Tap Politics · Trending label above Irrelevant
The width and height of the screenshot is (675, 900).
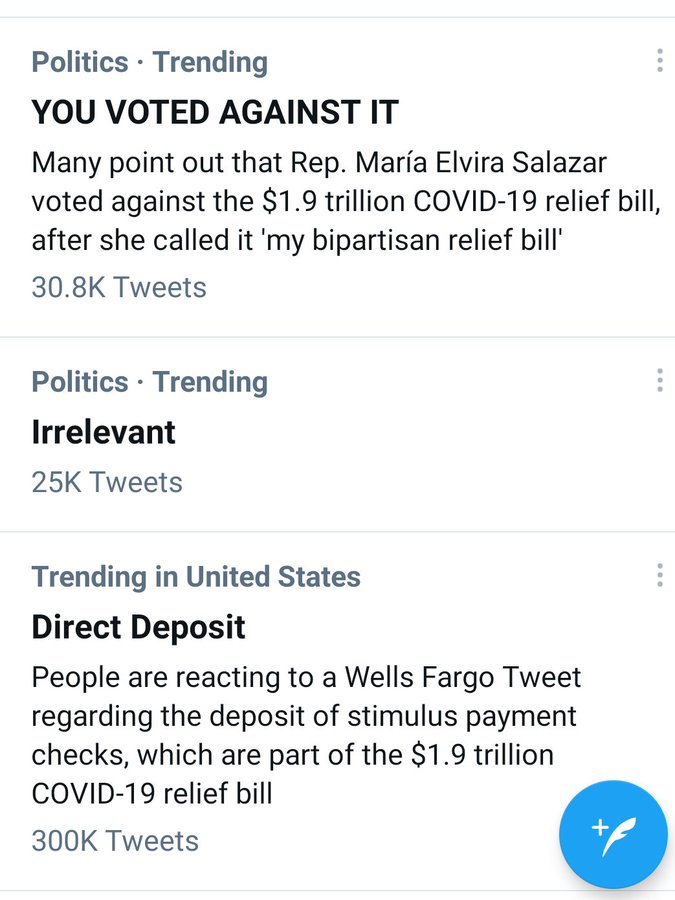tap(150, 382)
